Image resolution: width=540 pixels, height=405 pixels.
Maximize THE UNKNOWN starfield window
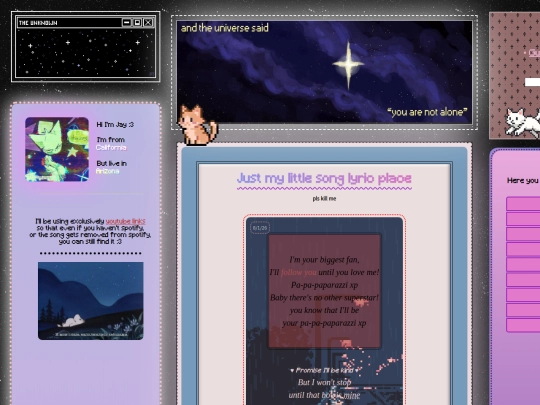coord(137,23)
